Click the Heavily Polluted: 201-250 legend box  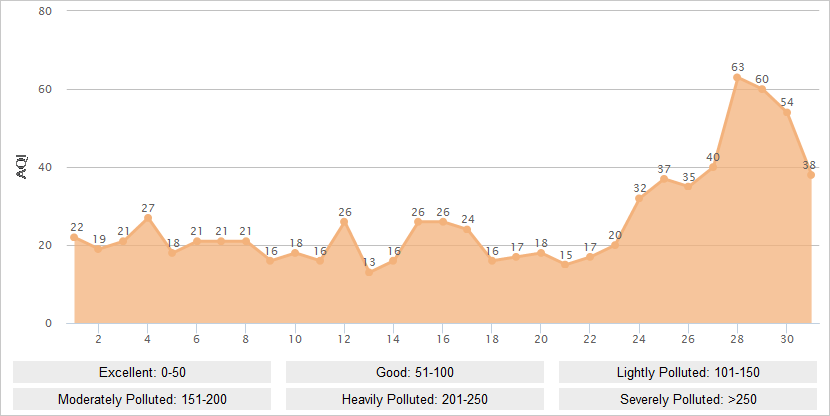[415, 399]
